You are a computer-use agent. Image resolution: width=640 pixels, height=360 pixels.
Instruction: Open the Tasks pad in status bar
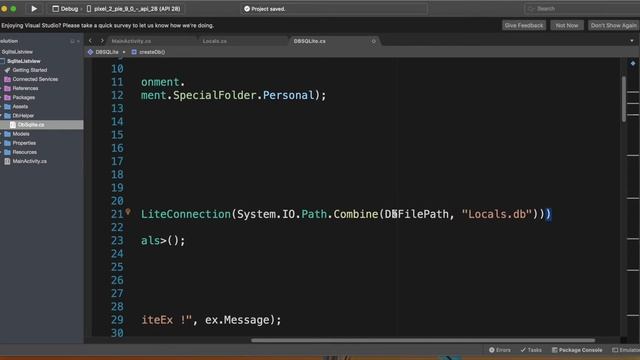pos(531,350)
